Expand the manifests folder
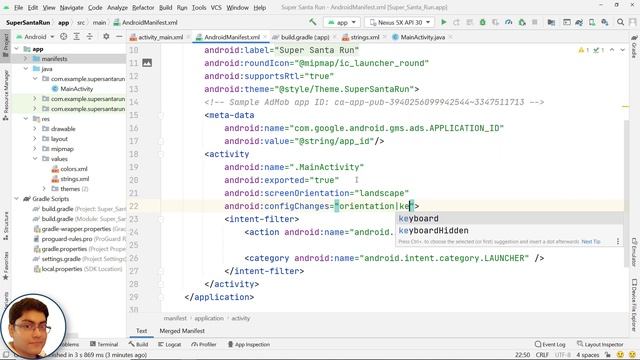 point(26,59)
